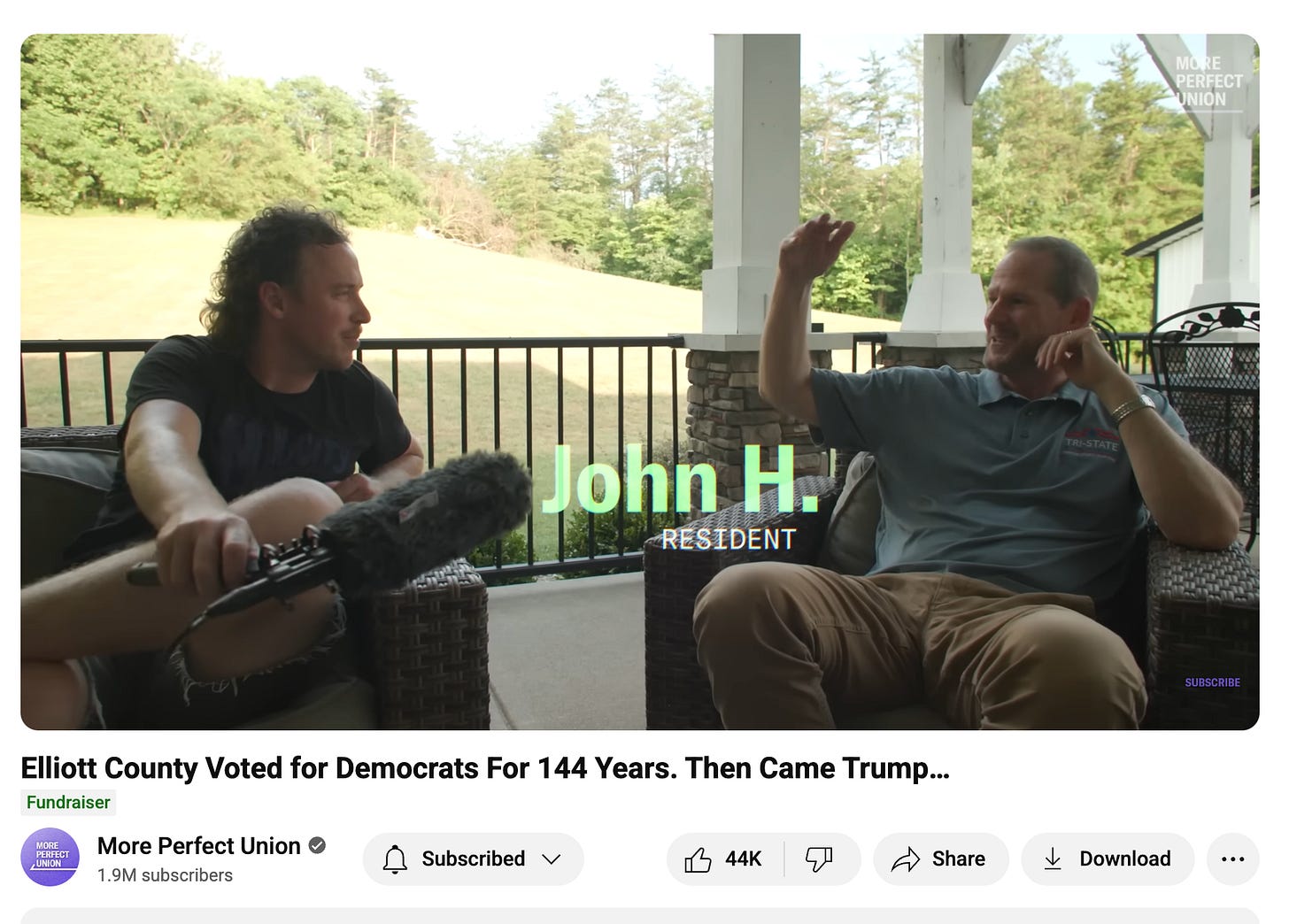The height and width of the screenshot is (924, 1289).
Task: Click the video frame to pause playback
Action: [640, 382]
